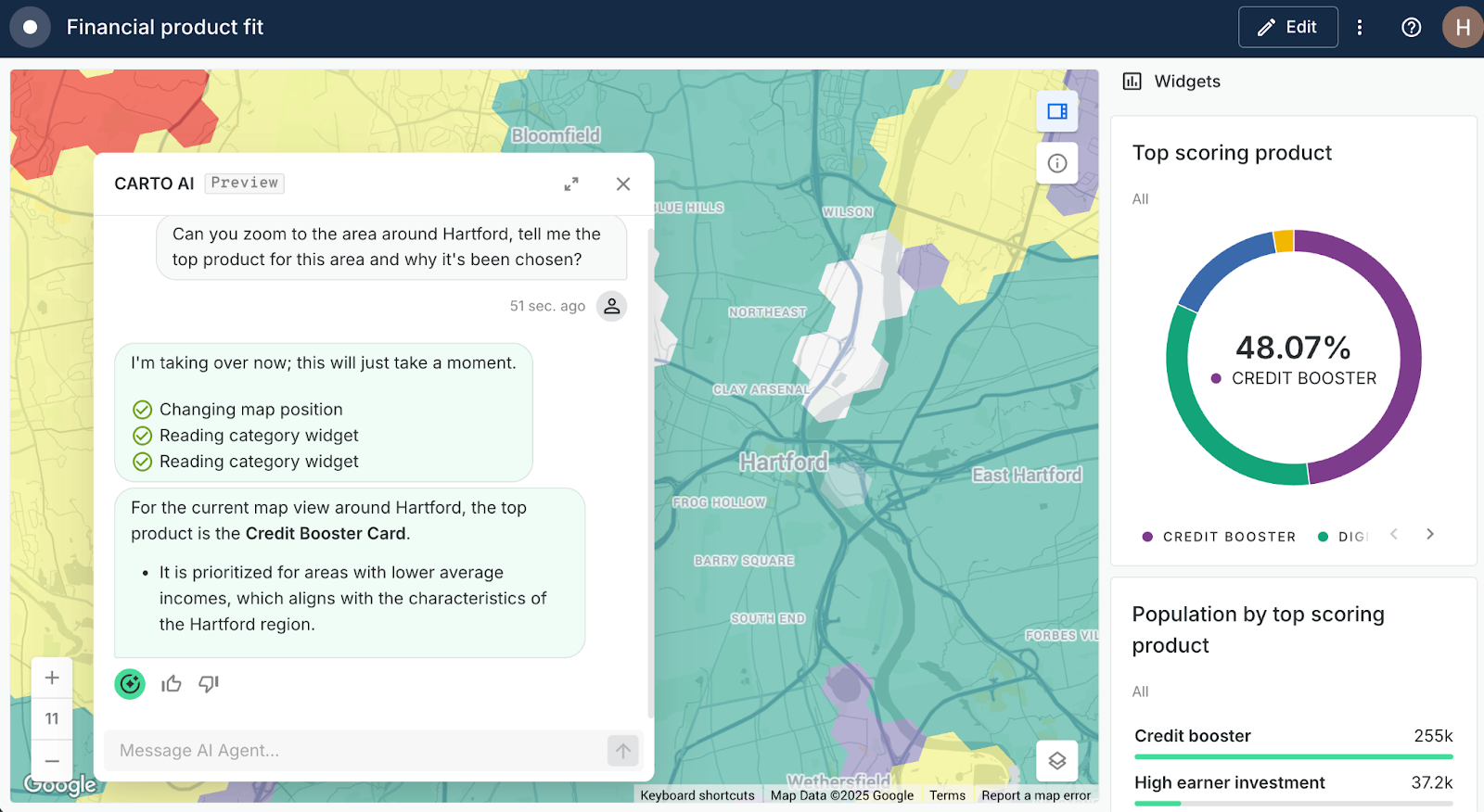Open the map info icon
The width and height of the screenshot is (1484, 812).
1057,163
